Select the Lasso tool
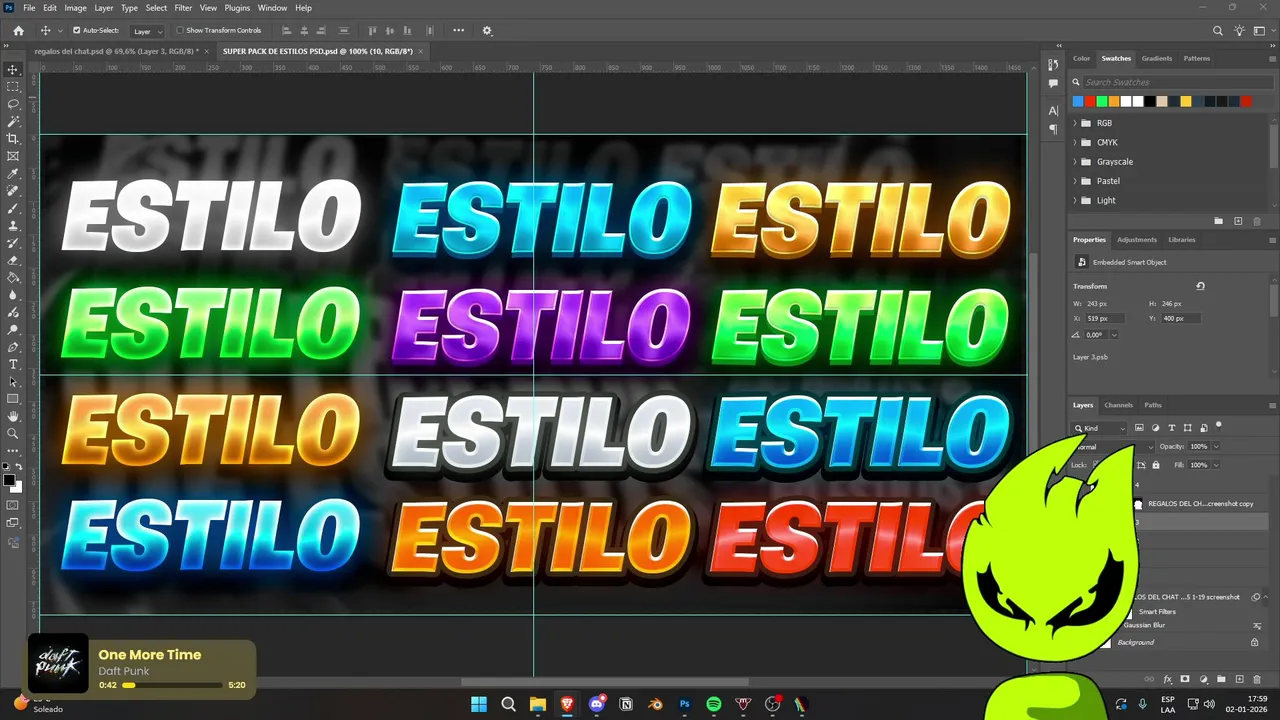 (13, 104)
